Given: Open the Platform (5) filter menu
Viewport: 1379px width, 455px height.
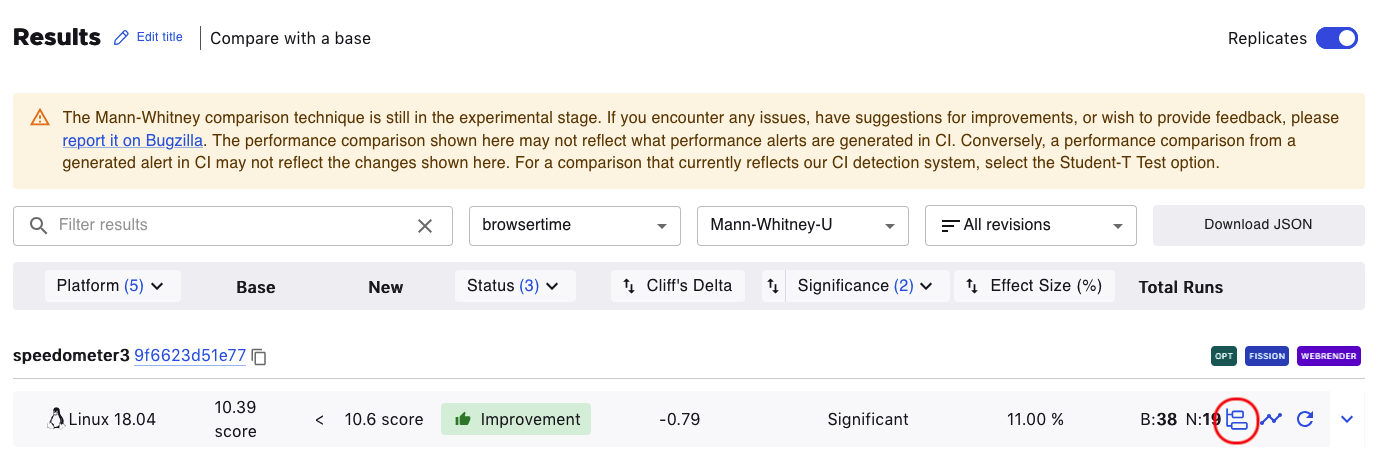Looking at the screenshot, I should click(x=110, y=286).
